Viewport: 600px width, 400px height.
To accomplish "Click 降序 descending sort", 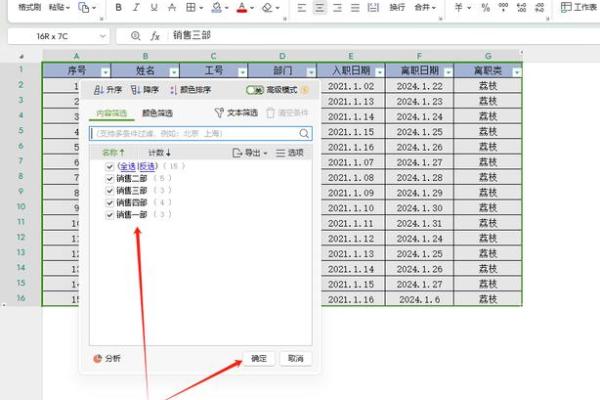I will [x=145, y=90].
